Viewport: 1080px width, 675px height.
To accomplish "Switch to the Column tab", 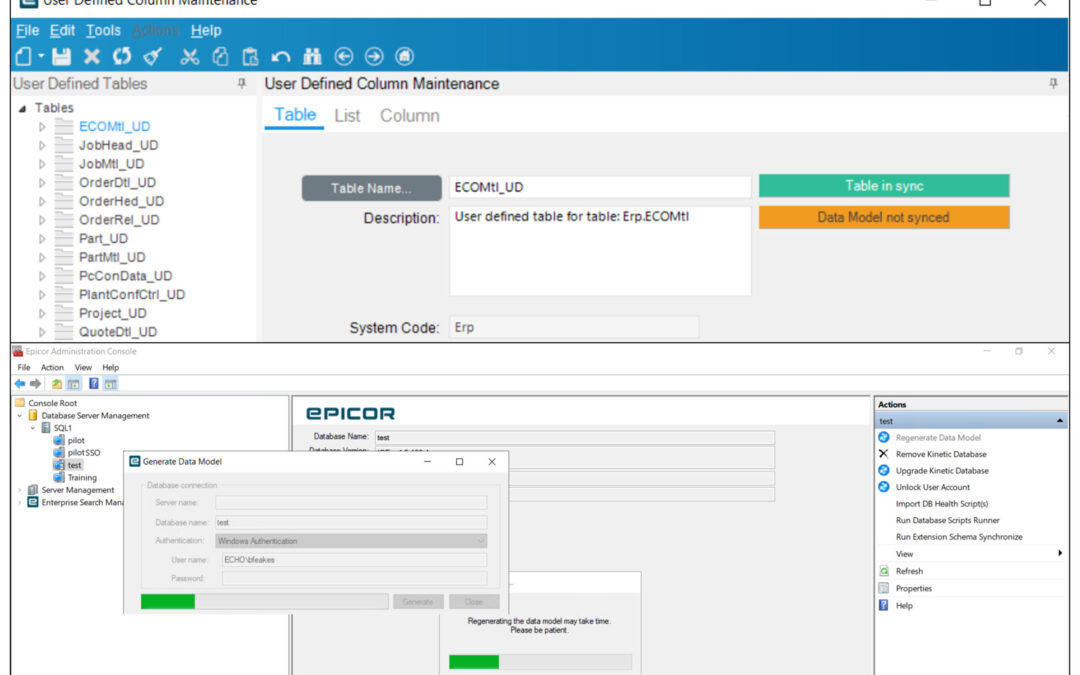I will point(410,116).
